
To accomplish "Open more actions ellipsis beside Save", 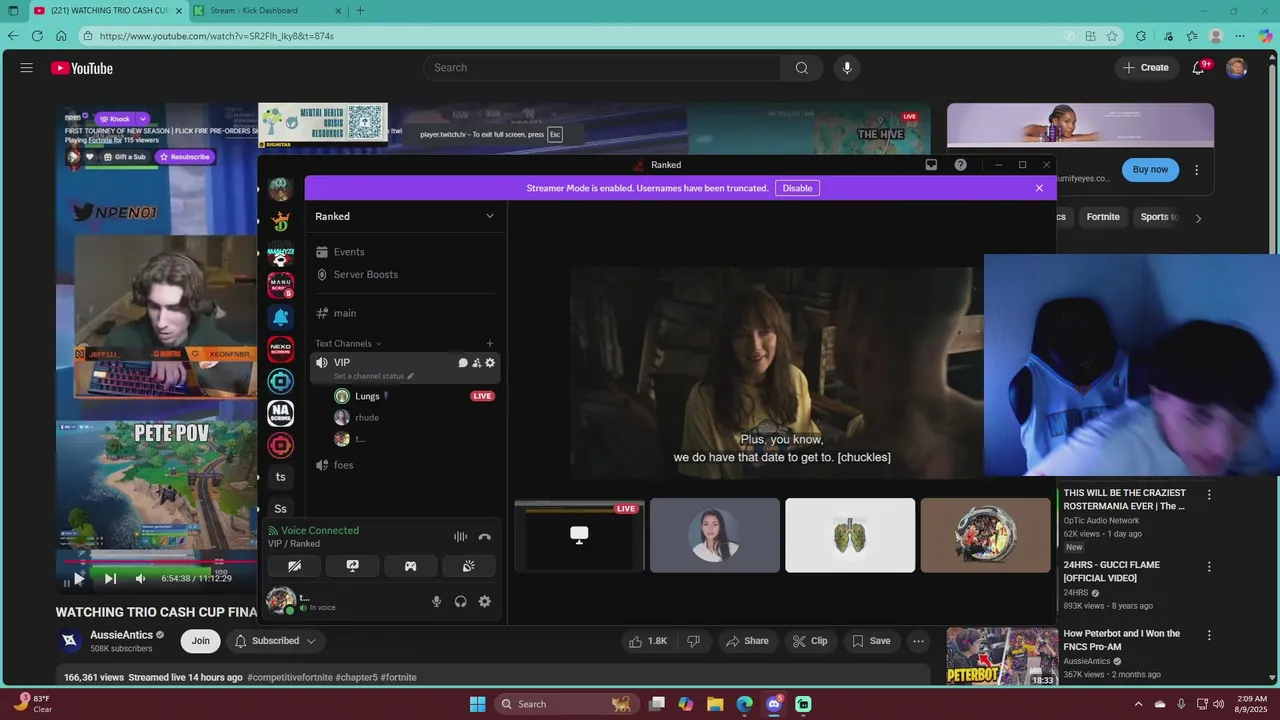I will pos(918,641).
